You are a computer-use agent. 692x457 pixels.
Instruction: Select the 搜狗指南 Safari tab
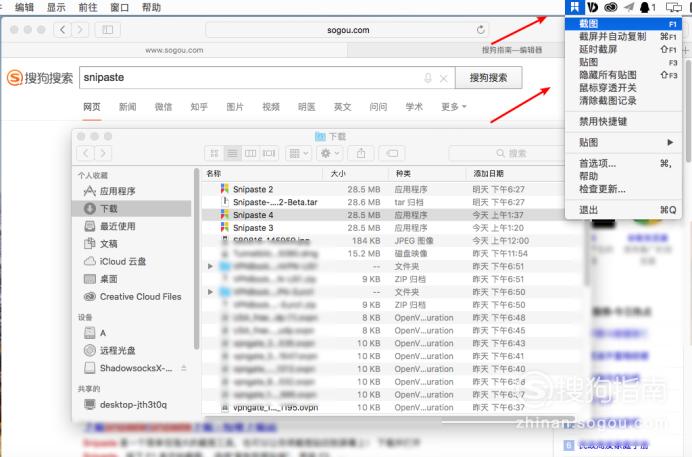coord(512,50)
